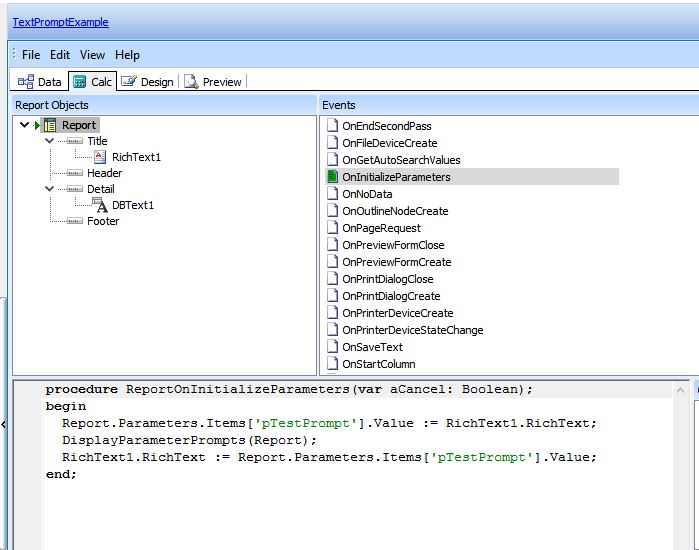The width and height of the screenshot is (699, 550).
Task: Click the green OnInitializeParameters event icon
Action: [333, 177]
